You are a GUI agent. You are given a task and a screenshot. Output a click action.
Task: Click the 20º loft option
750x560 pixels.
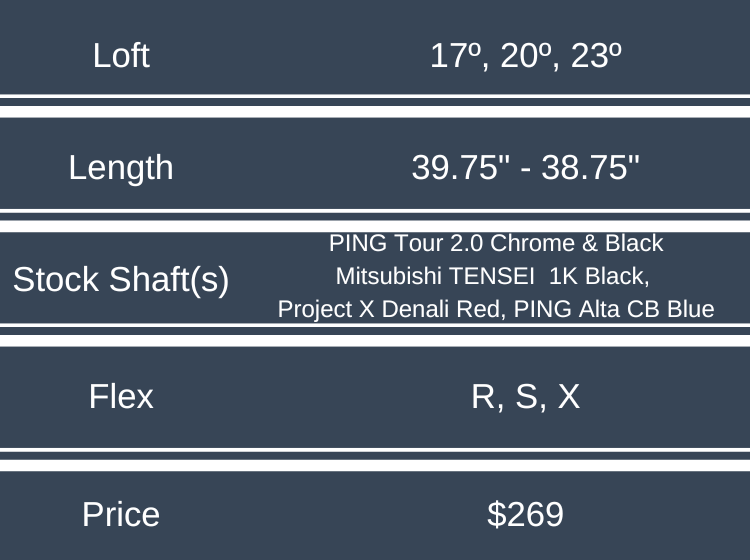tap(527, 55)
